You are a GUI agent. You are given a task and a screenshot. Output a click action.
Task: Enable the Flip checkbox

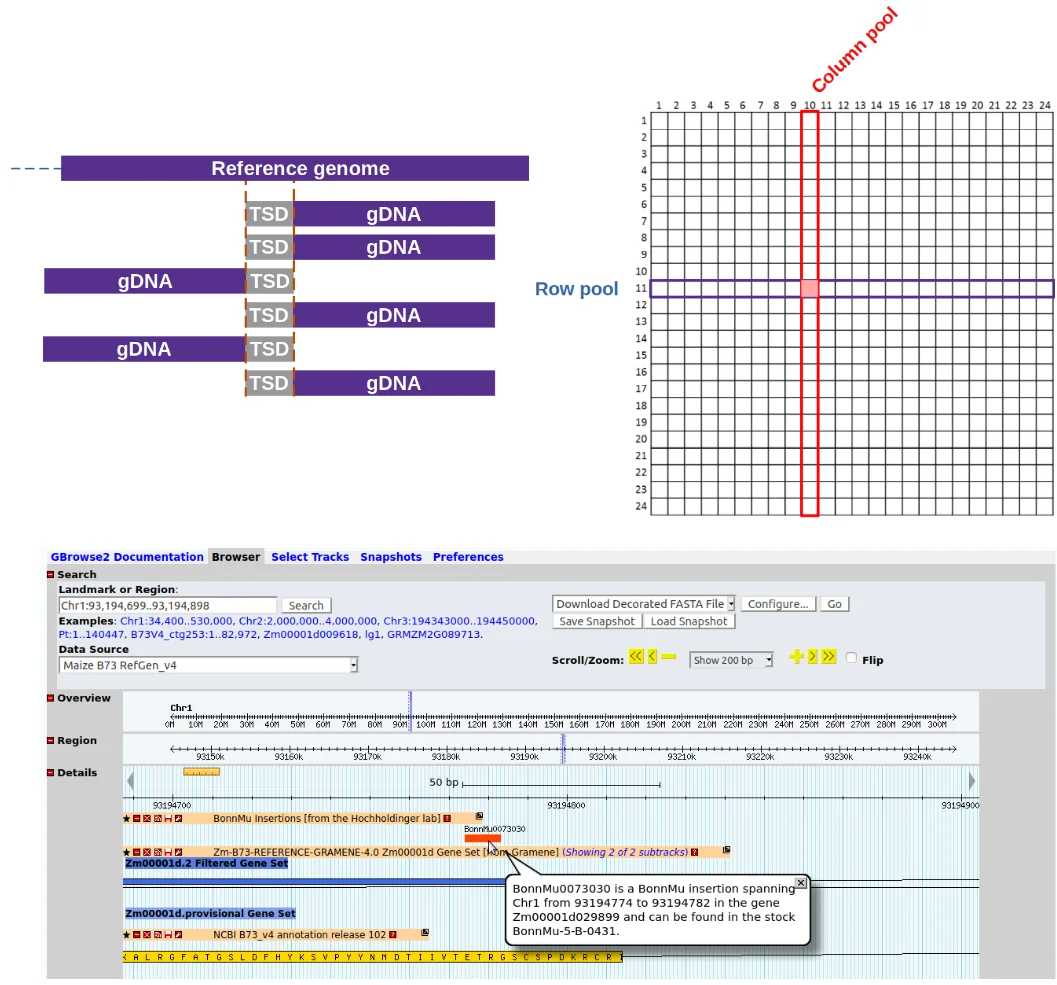[850, 658]
